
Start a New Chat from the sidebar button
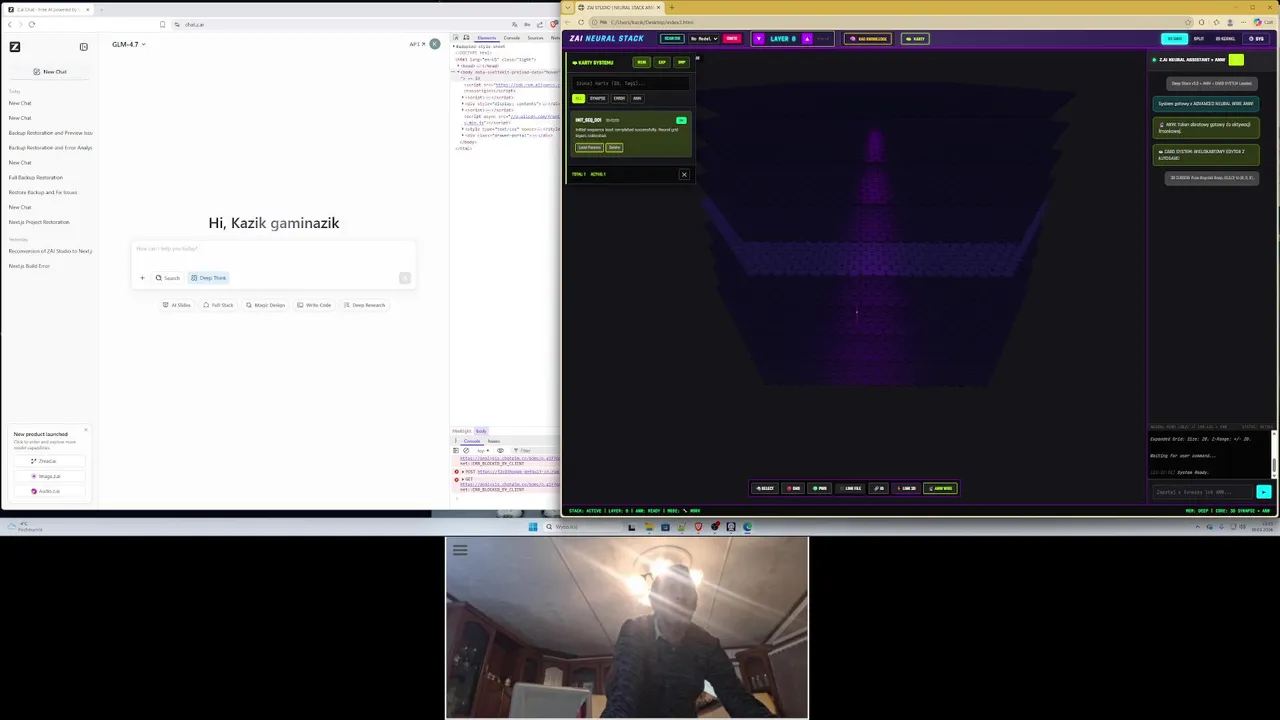pyautogui.click(x=50, y=71)
